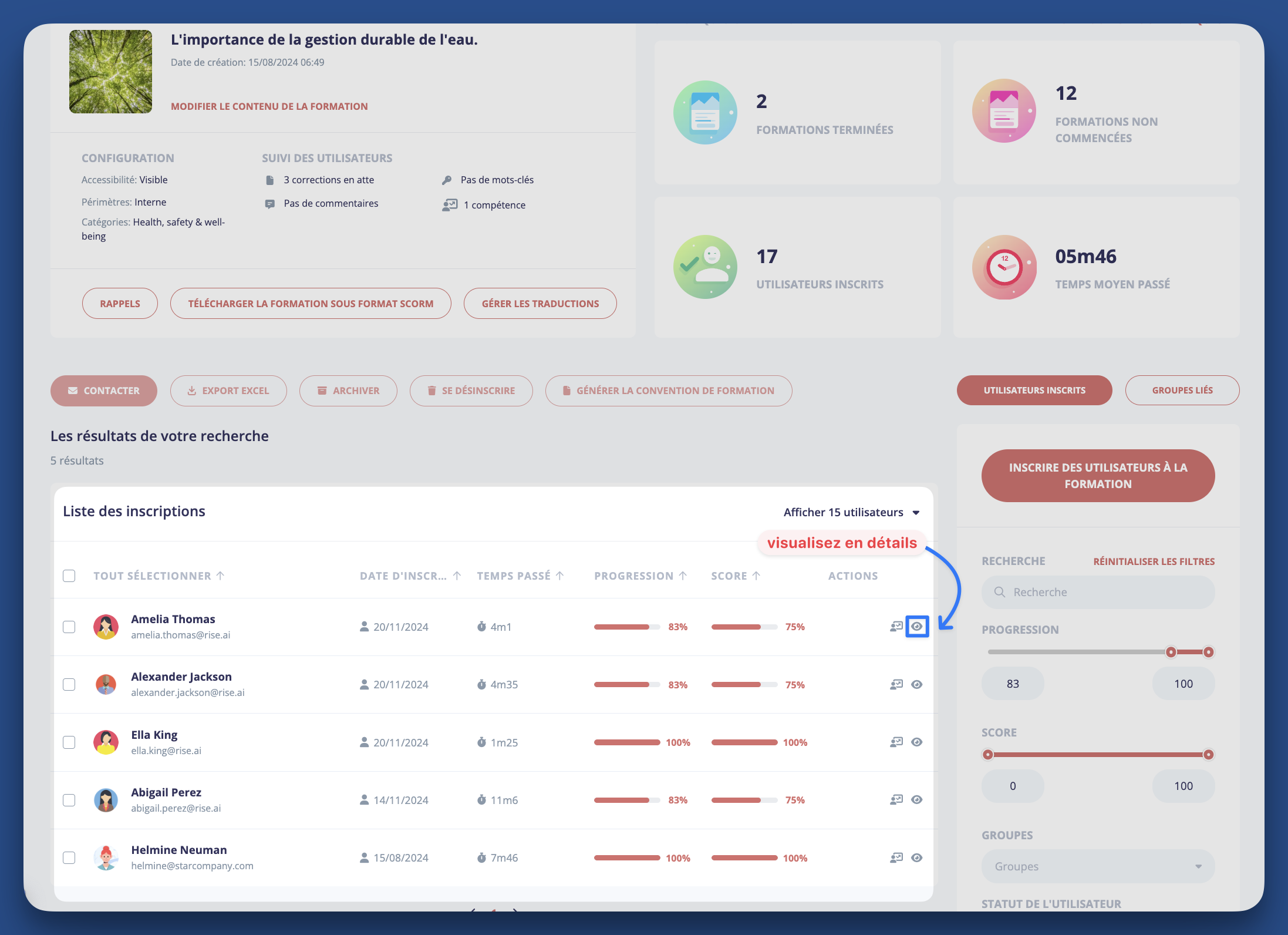The height and width of the screenshot is (935, 1288).
Task: Open the Date d'inscription sort arrow
Action: pyautogui.click(x=457, y=576)
